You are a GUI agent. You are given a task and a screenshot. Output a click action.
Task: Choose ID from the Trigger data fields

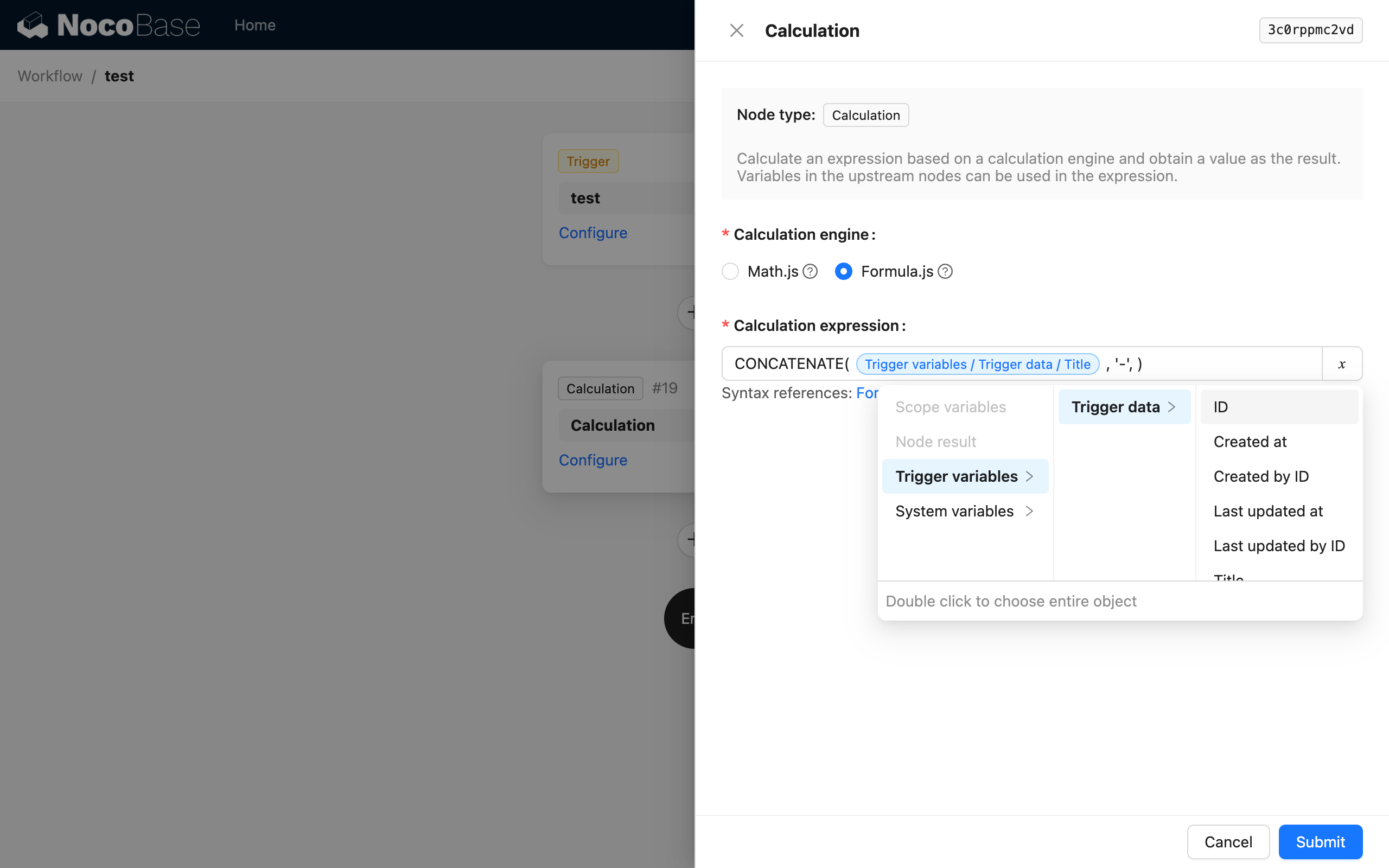1220,406
